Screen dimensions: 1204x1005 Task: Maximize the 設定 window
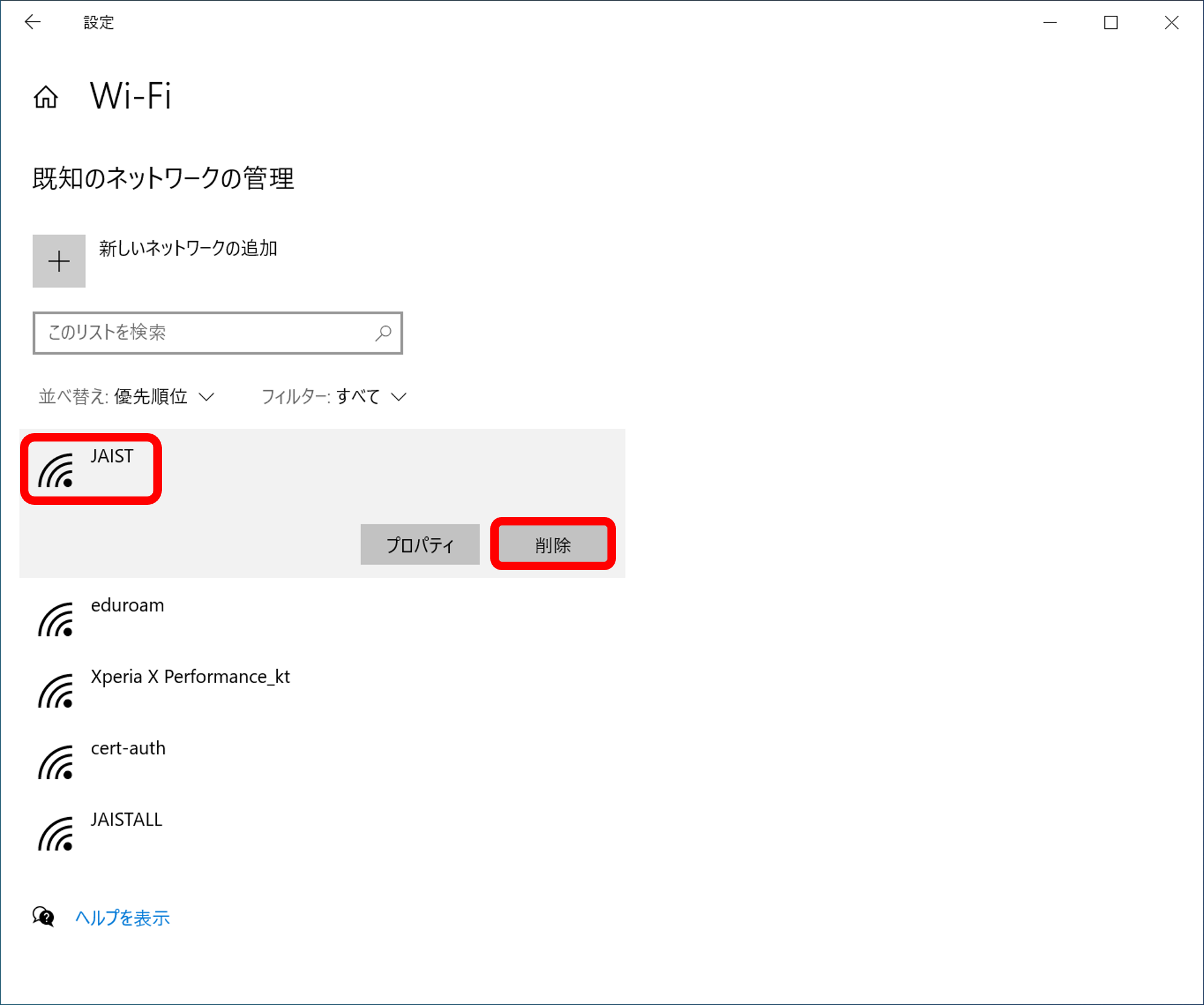coord(1110,22)
